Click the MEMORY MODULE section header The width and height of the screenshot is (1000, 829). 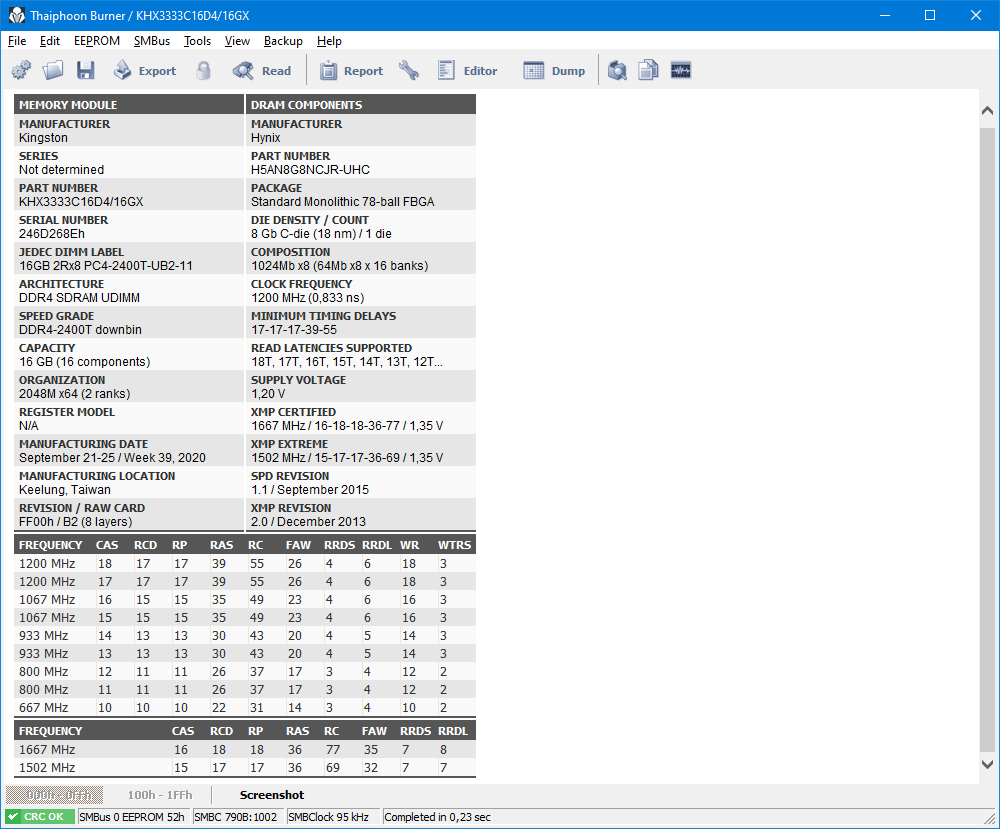[129, 105]
